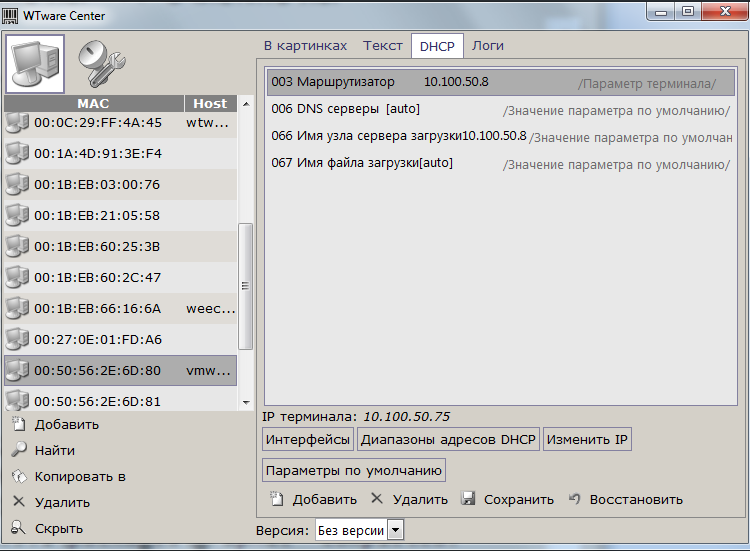750x551 pixels.
Task: Click terminal icon for 00:1B:EB:66:16:6A
Action: tap(17, 308)
